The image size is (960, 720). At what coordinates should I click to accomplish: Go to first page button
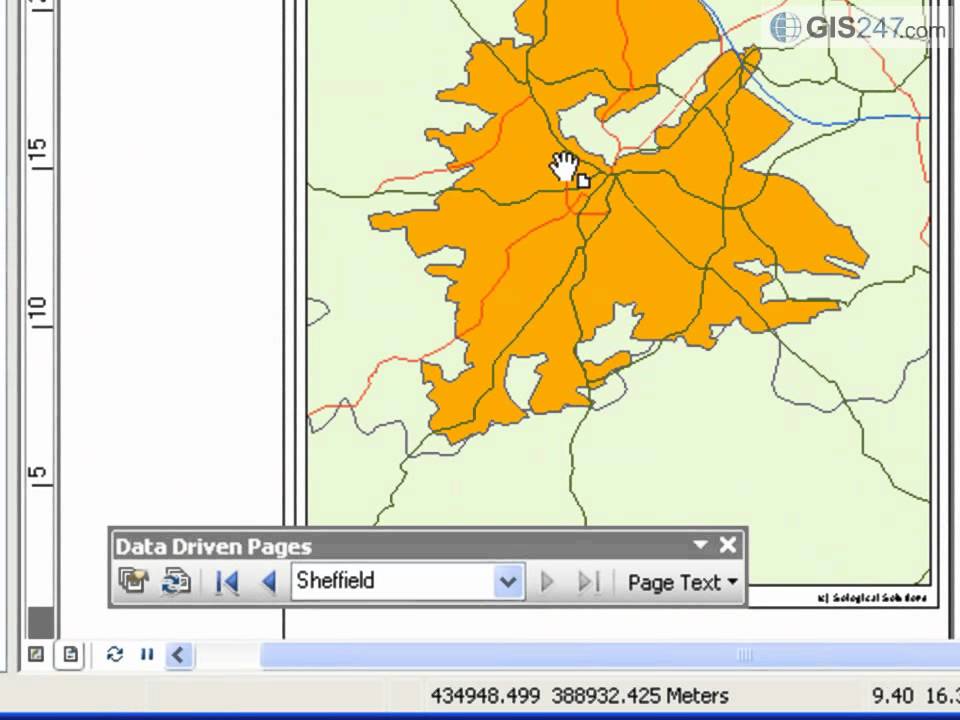click(227, 582)
